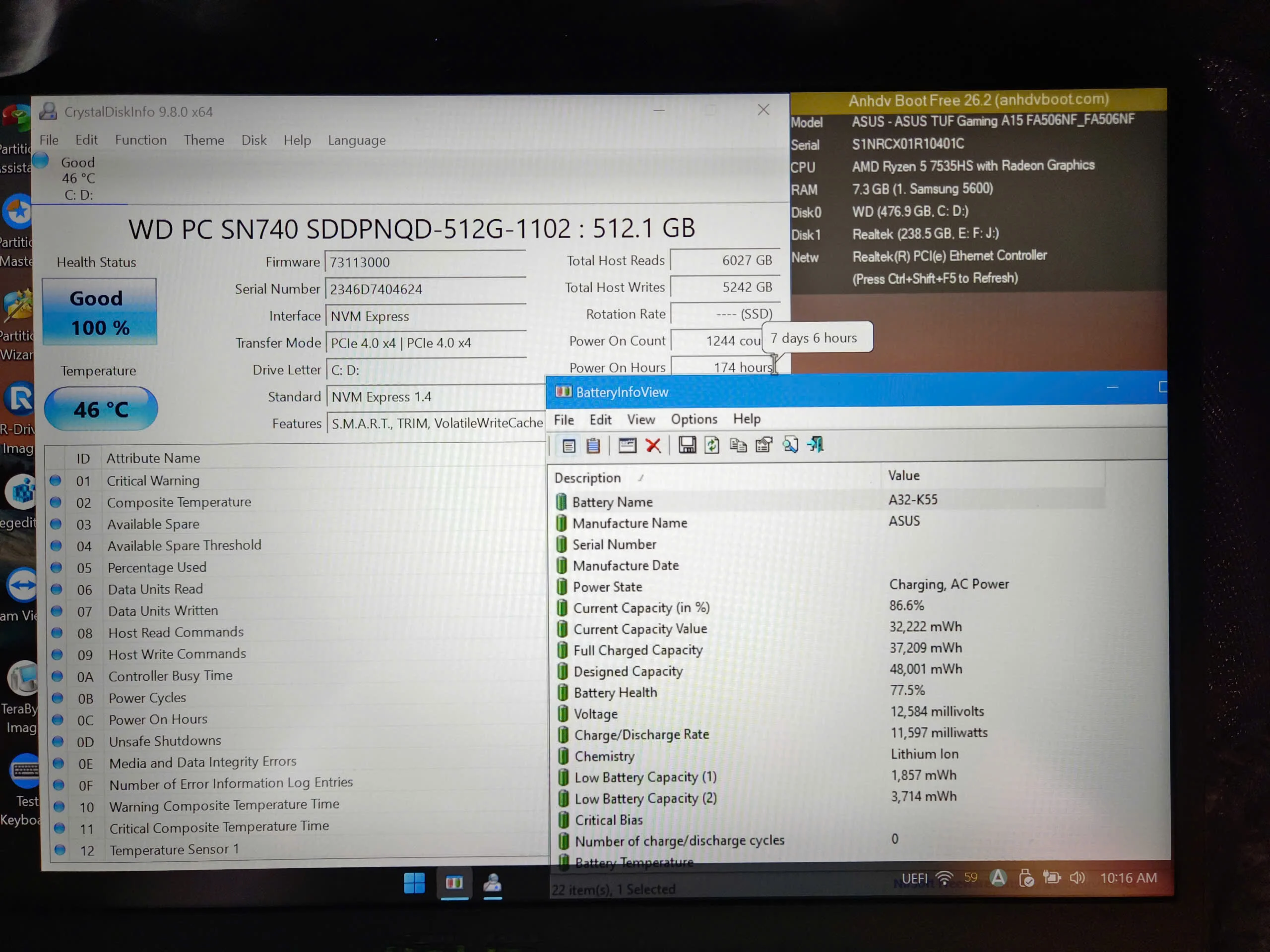Viewport: 1270px width, 952px height.
Task: Sort by the Value column header
Action: (992, 475)
